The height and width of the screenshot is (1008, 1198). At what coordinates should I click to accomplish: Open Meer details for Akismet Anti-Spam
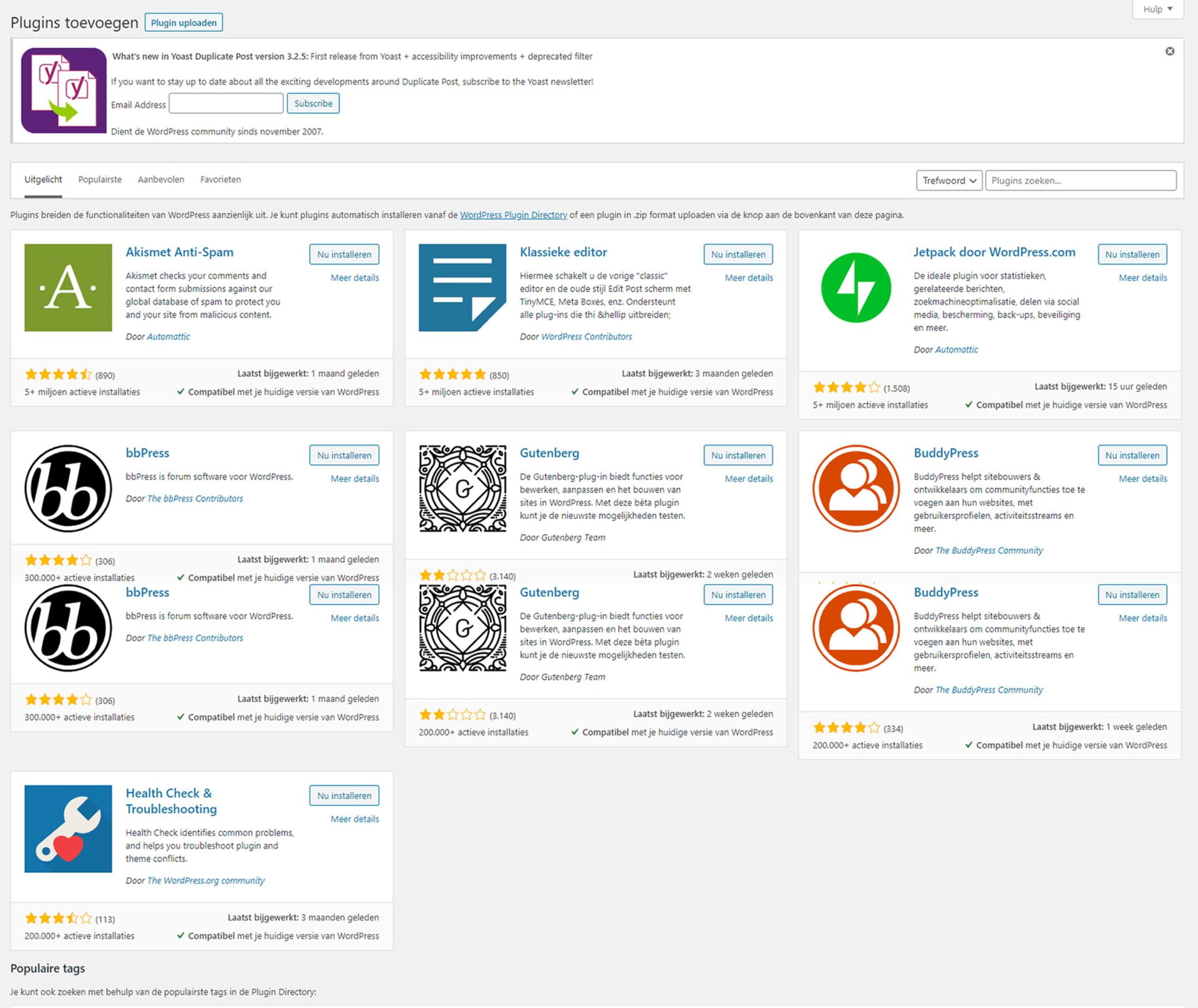pos(354,278)
